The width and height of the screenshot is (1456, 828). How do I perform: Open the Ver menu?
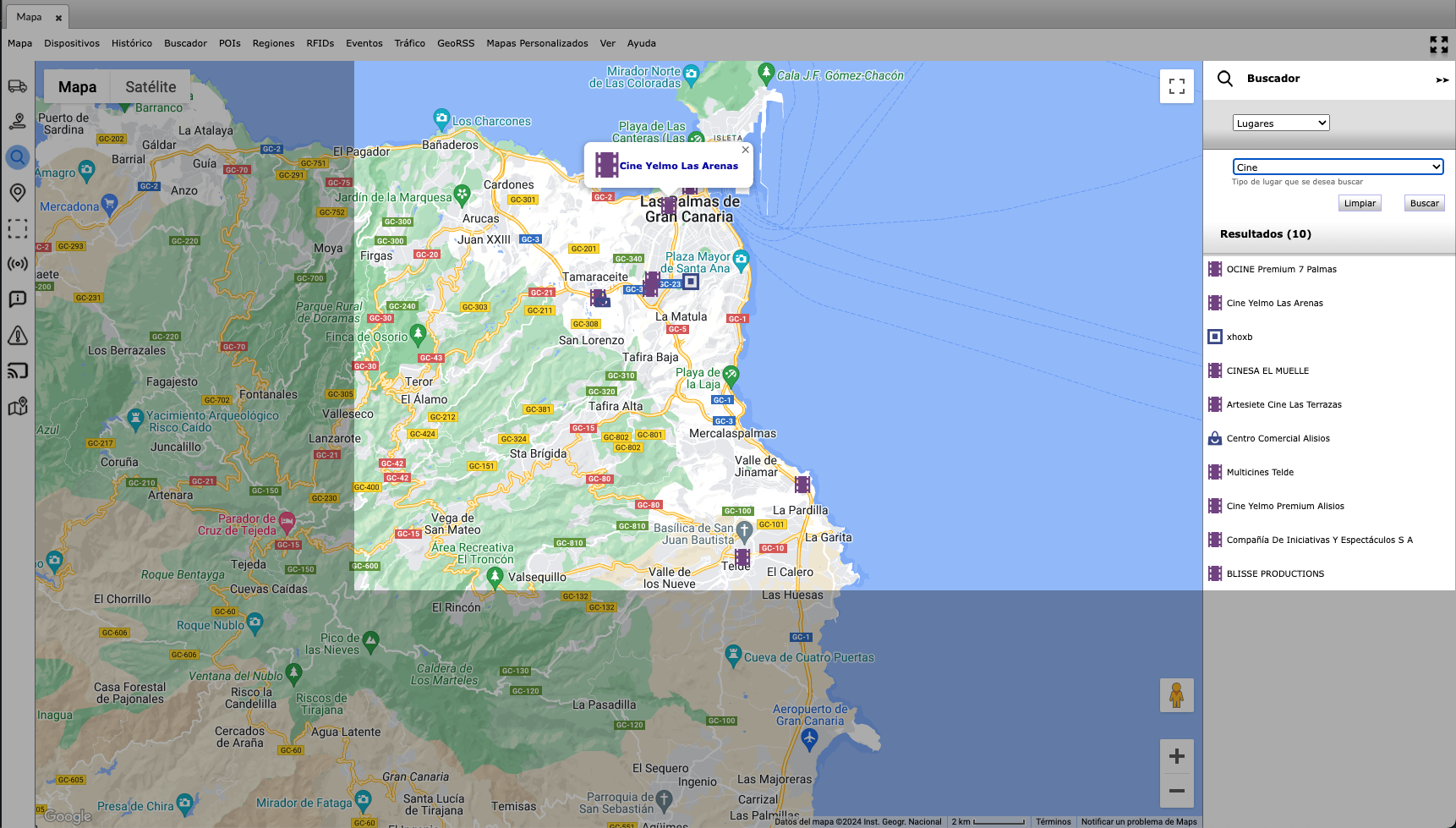click(608, 43)
